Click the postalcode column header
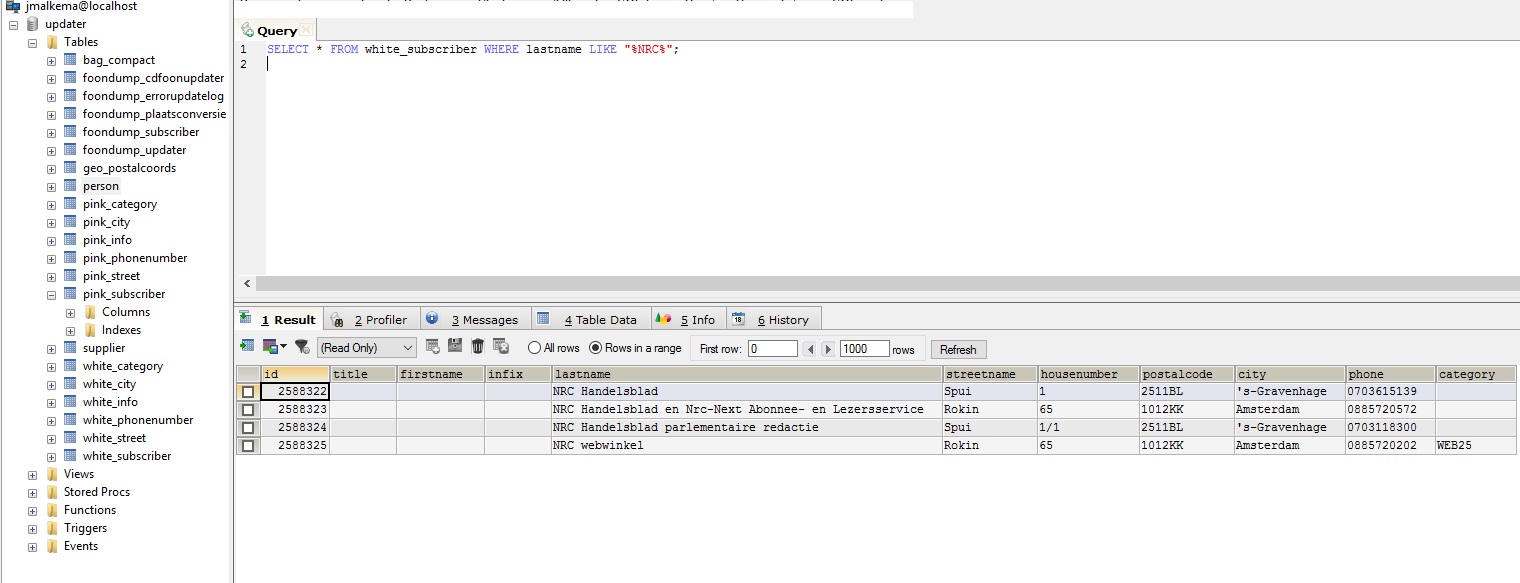Viewport: 1520px width, 583px height. [x=1187, y=374]
